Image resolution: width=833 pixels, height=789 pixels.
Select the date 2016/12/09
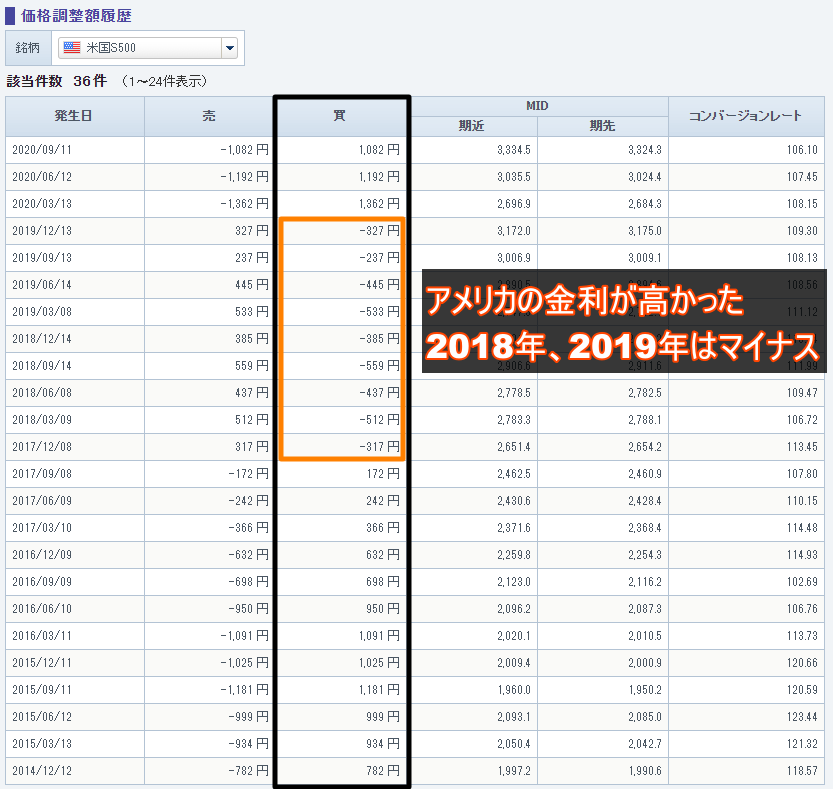click(42, 555)
